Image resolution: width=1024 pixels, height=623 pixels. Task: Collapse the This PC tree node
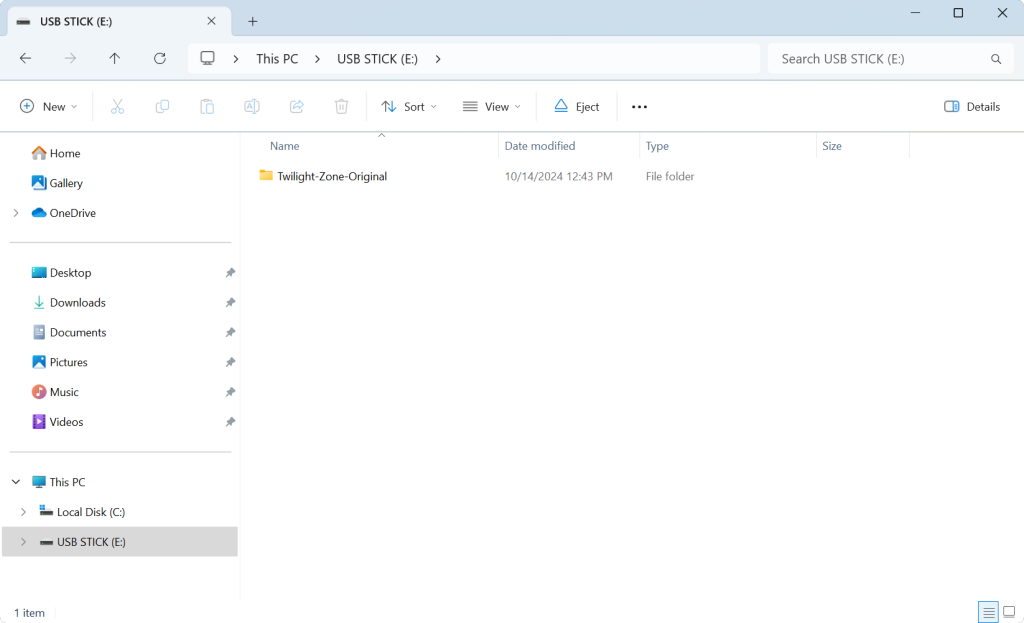[16, 482]
